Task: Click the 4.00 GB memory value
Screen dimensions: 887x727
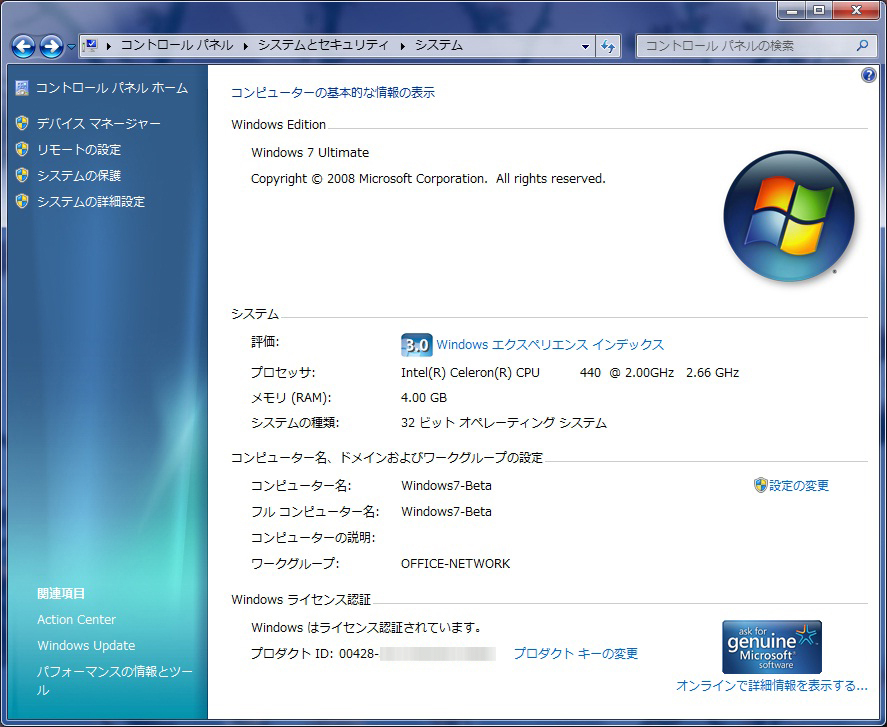Action: point(424,398)
